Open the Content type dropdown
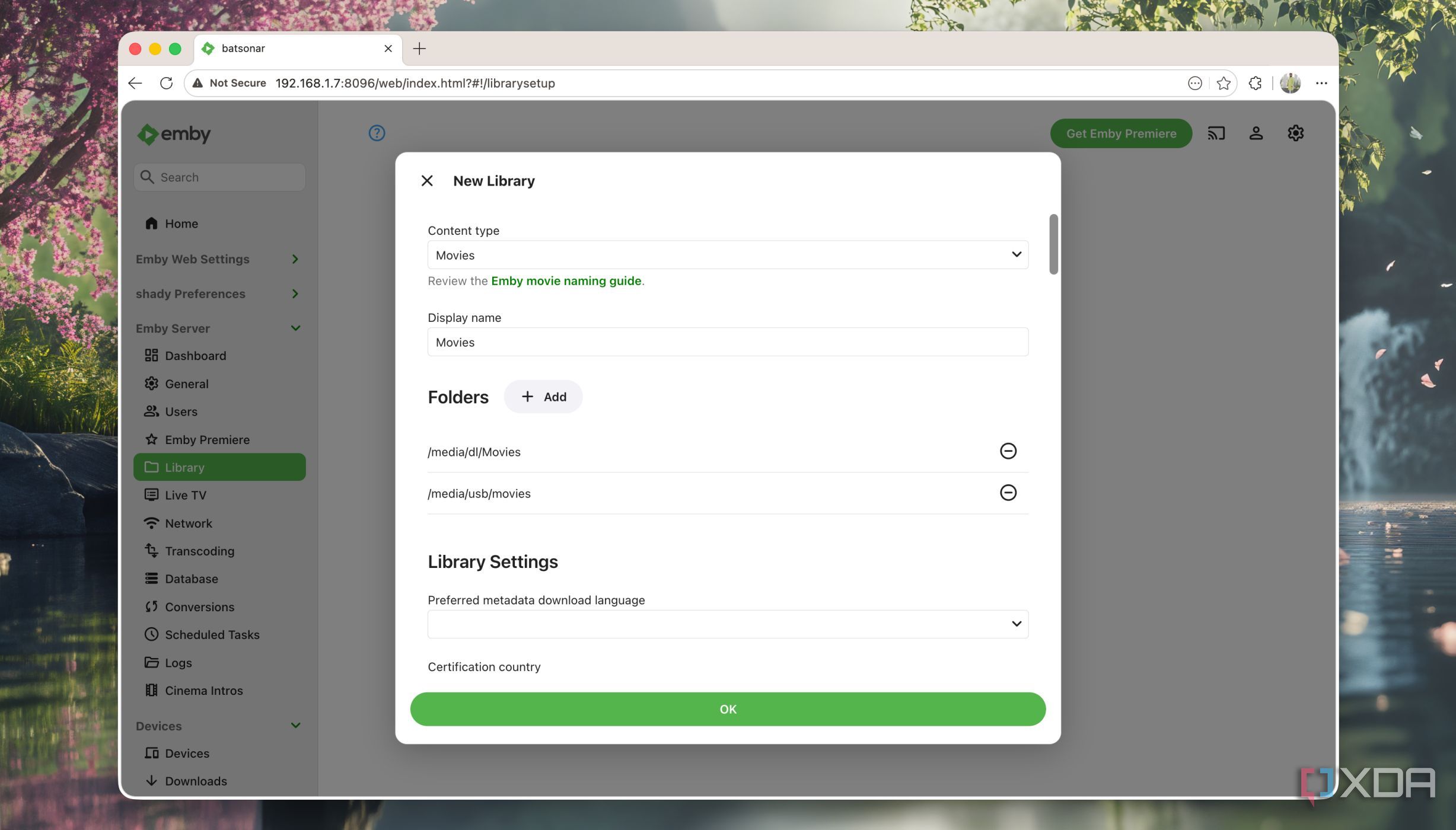Image resolution: width=1456 pixels, height=830 pixels. (x=728, y=255)
